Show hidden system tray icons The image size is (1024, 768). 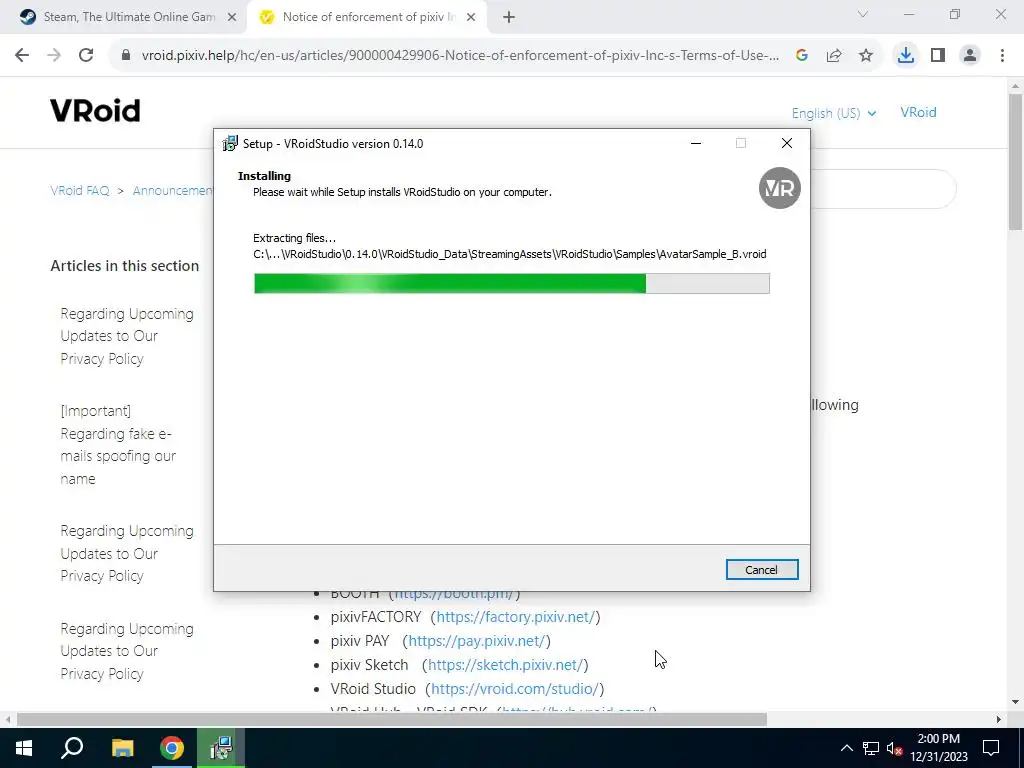[846, 748]
